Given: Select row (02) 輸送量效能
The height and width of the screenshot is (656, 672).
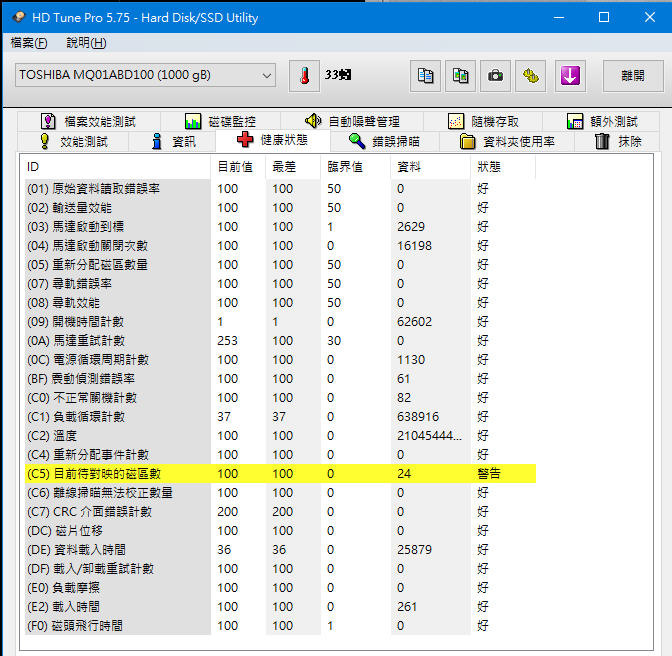Looking at the screenshot, I should [280, 208].
